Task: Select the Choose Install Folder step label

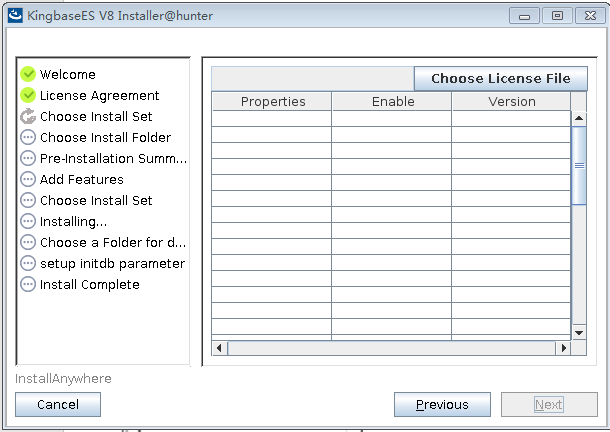Action: [x=105, y=137]
